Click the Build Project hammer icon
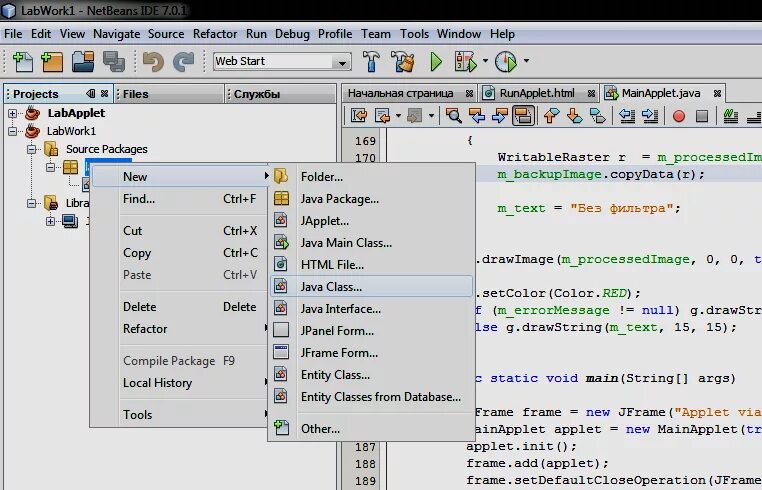This screenshot has height=490, width=762. tap(371, 62)
